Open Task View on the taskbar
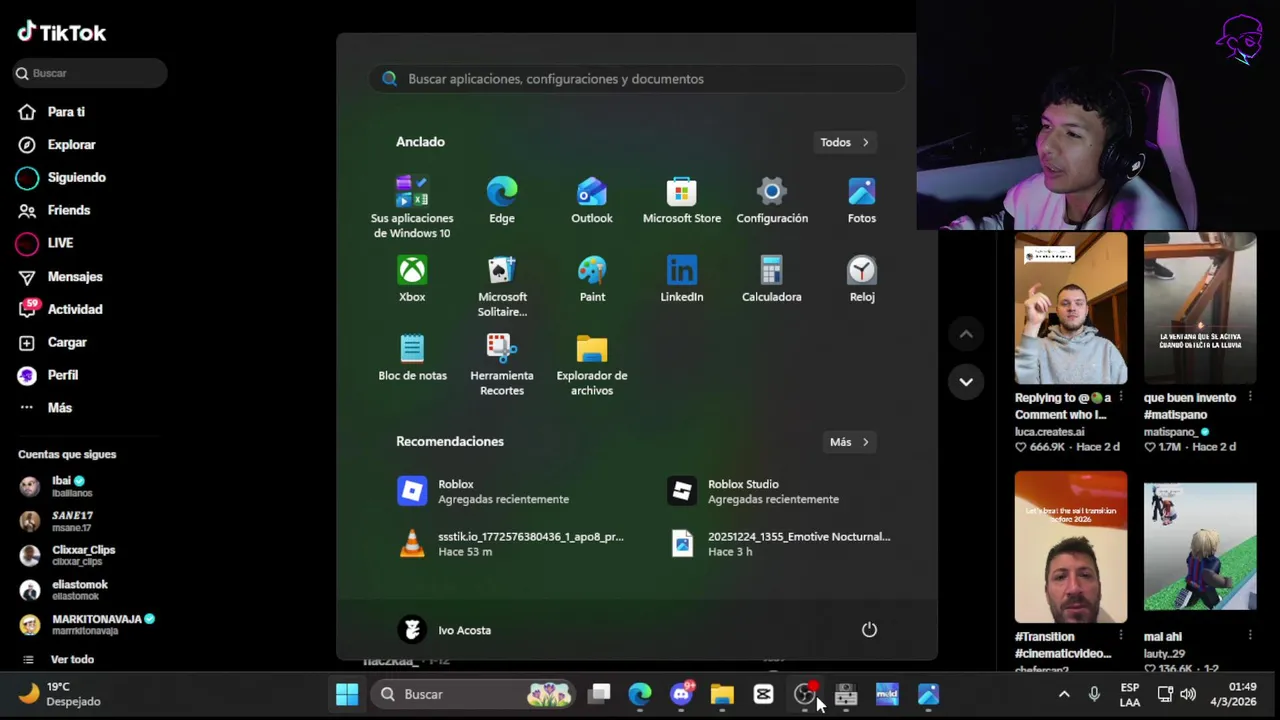The height and width of the screenshot is (720, 1280). pyautogui.click(x=599, y=694)
